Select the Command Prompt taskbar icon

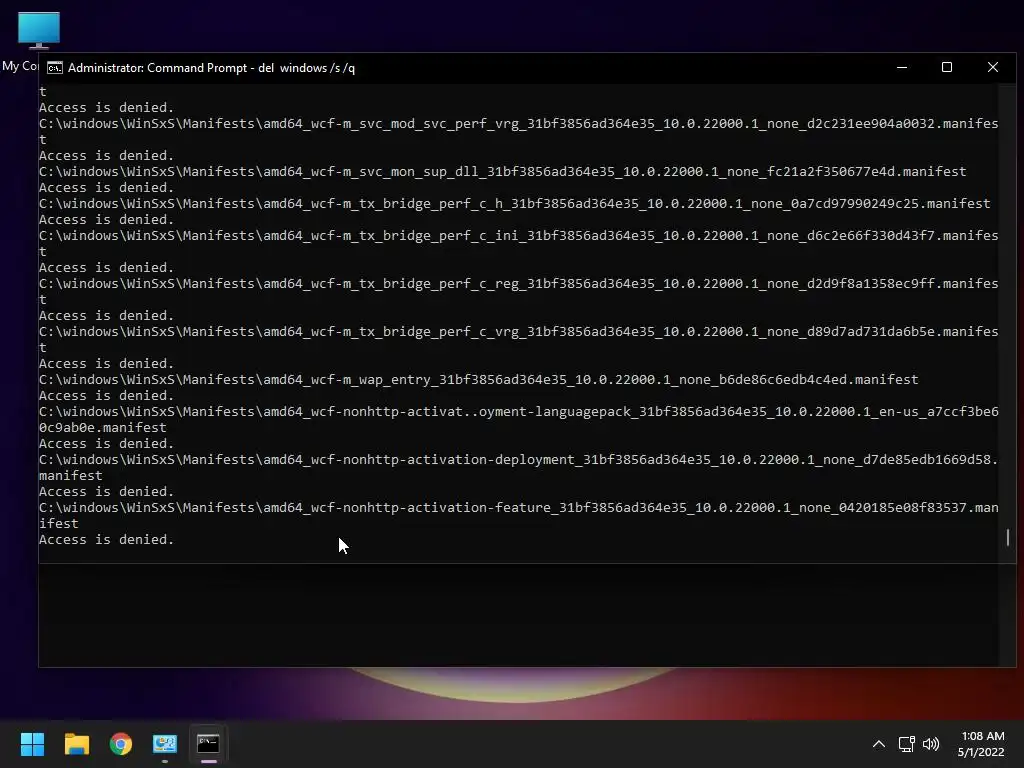[x=208, y=744]
